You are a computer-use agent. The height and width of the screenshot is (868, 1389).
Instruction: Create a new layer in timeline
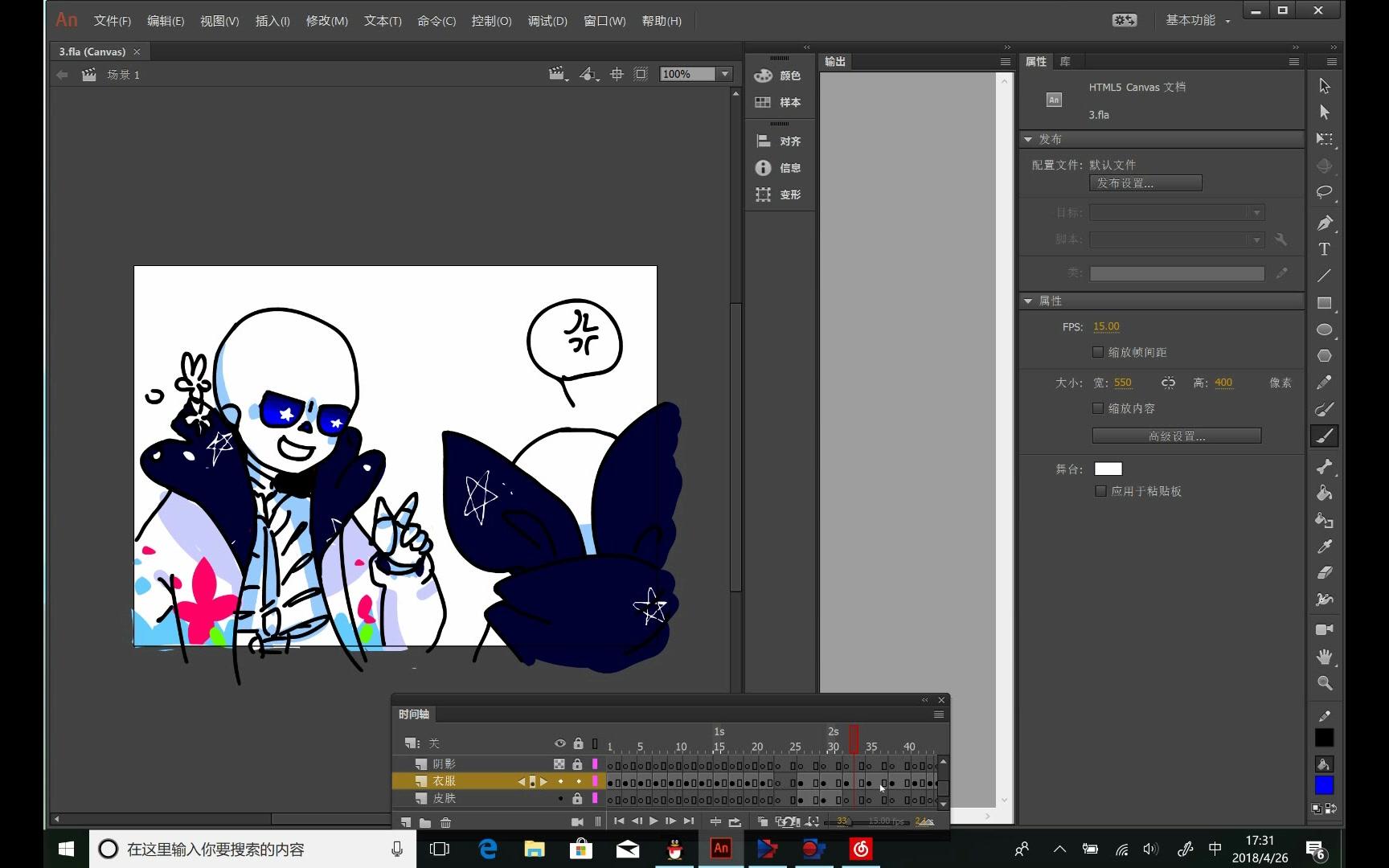click(x=406, y=822)
